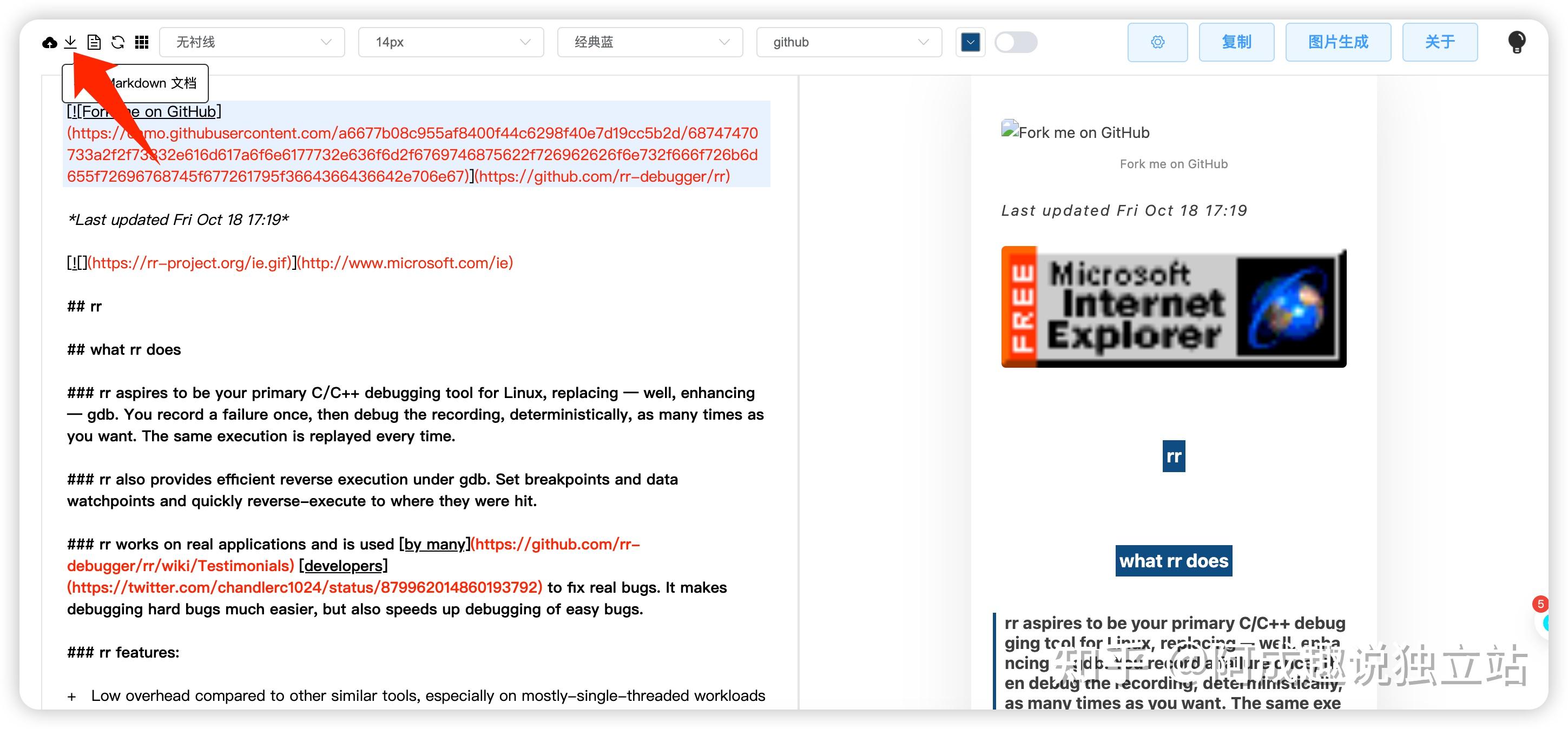Click the 复制 copy button

pyautogui.click(x=1236, y=42)
